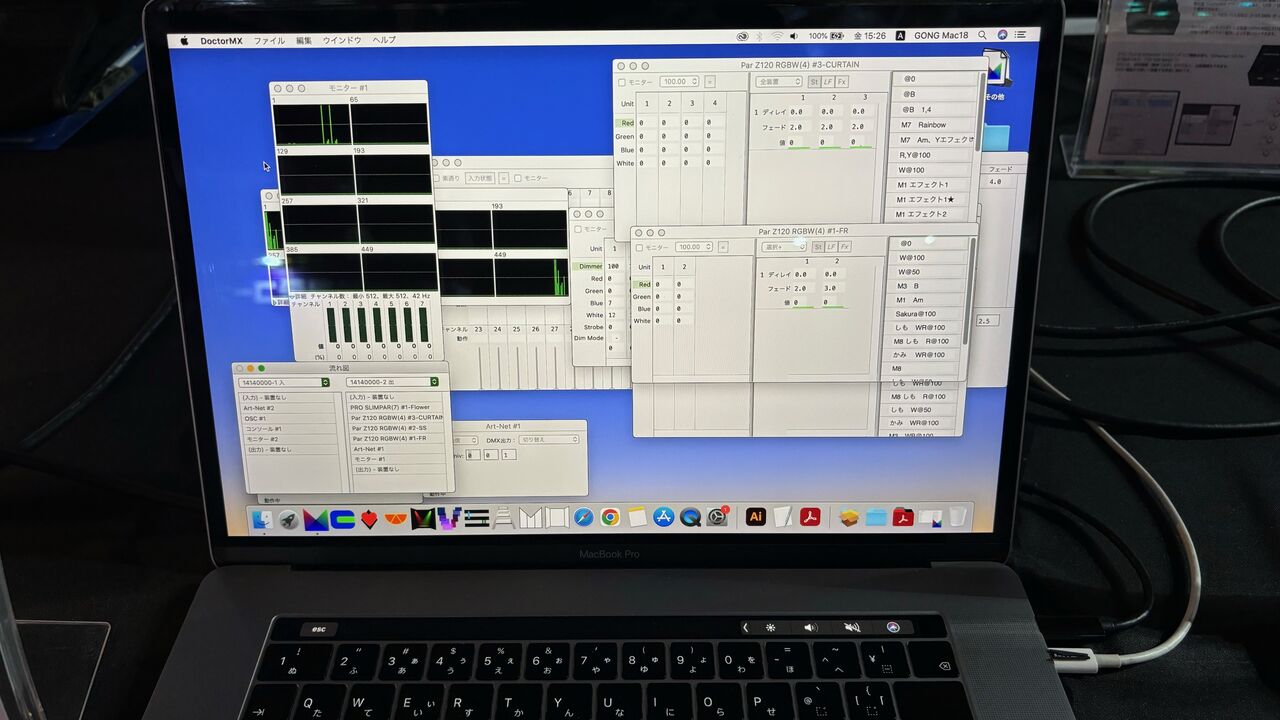Image resolution: width=1280 pixels, height=720 pixels.
Task: Select M7 Rainbow cue in #3-CURTAIN
Action: [932, 125]
